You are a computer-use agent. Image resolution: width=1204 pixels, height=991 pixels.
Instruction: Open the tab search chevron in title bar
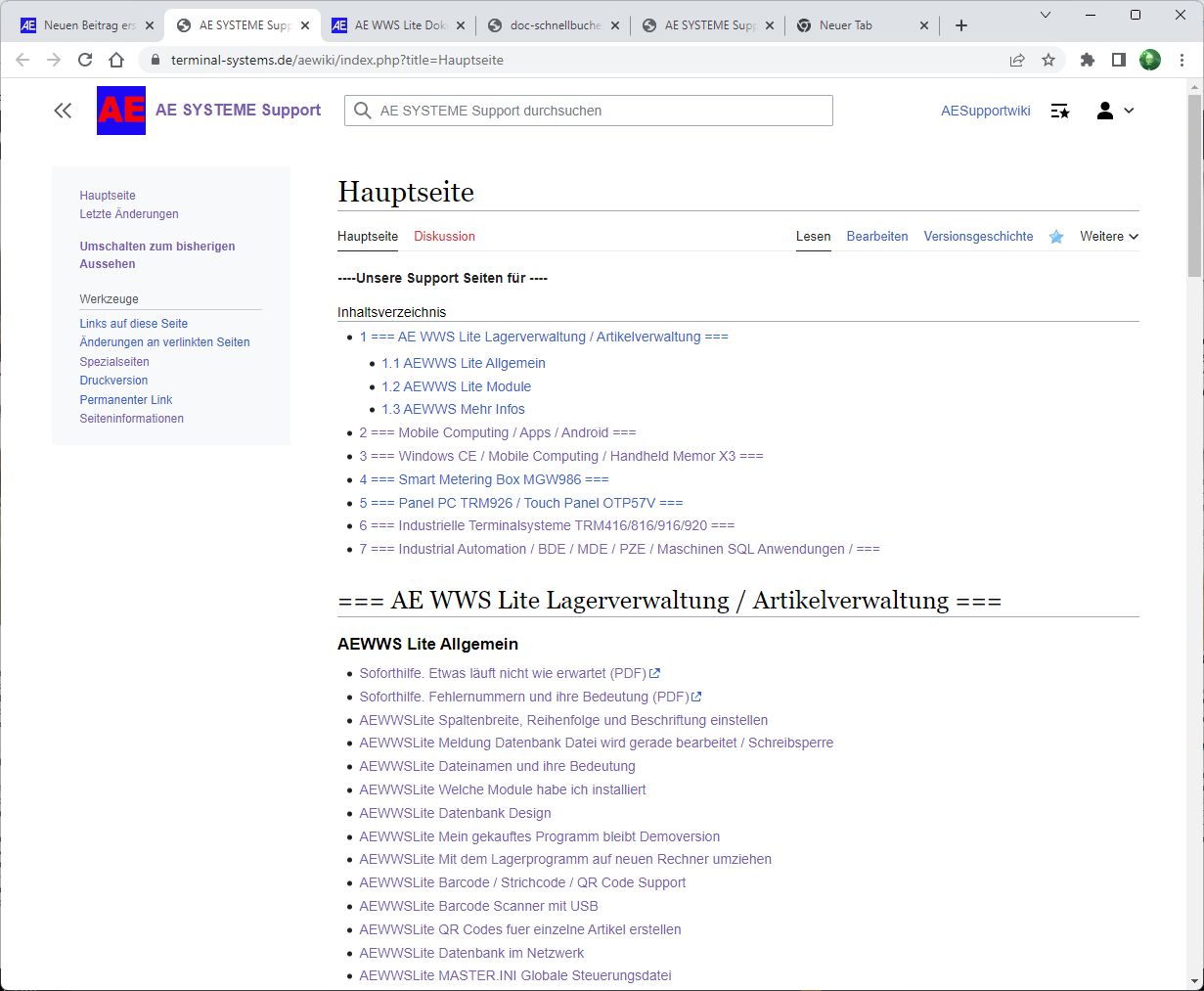coord(1046,15)
